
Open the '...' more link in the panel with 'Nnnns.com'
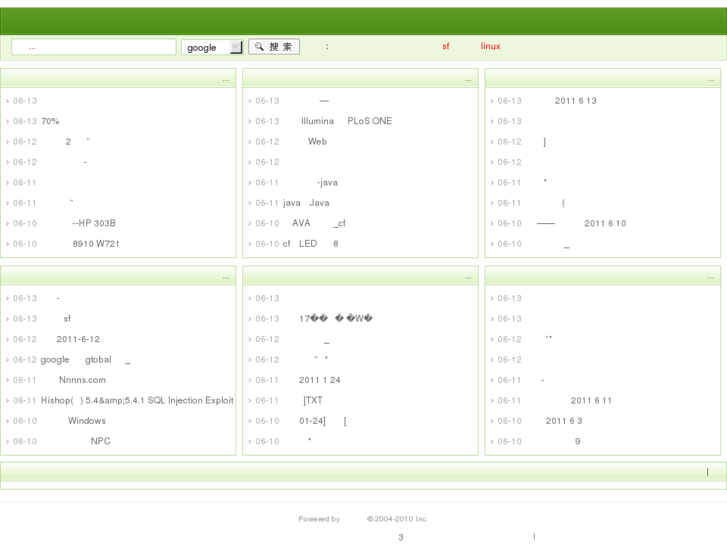coord(226,278)
